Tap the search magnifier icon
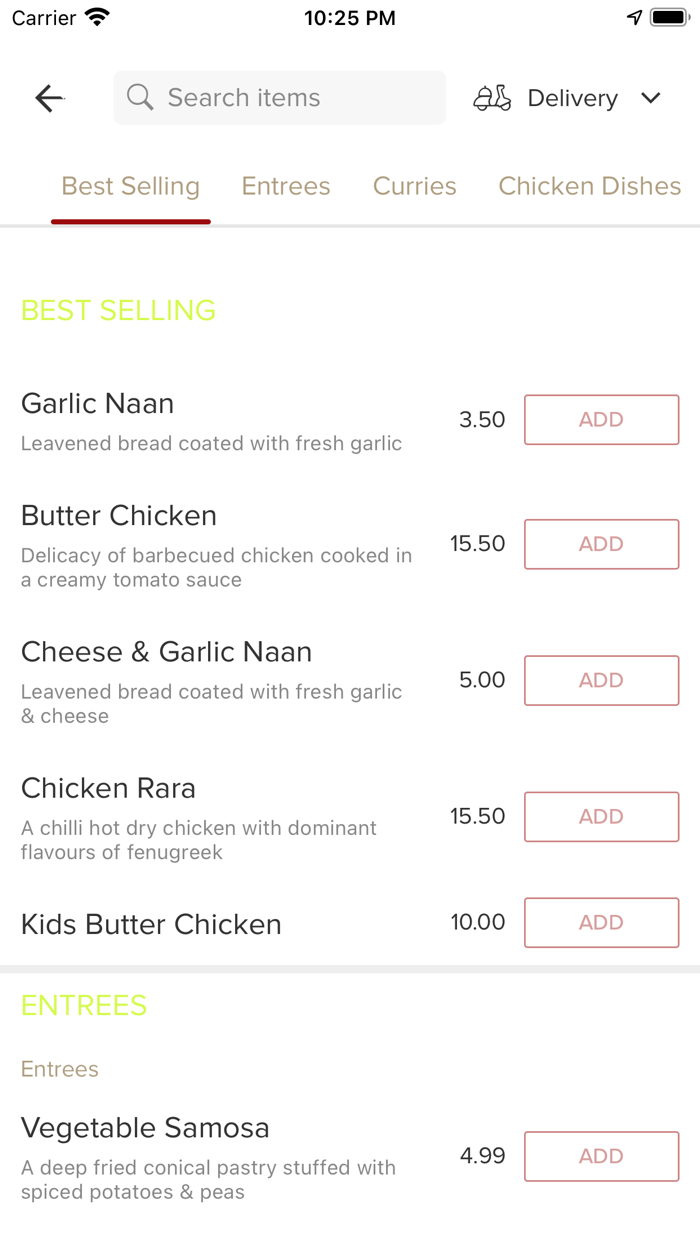Screen dimensions: 700x1244 (140, 98)
